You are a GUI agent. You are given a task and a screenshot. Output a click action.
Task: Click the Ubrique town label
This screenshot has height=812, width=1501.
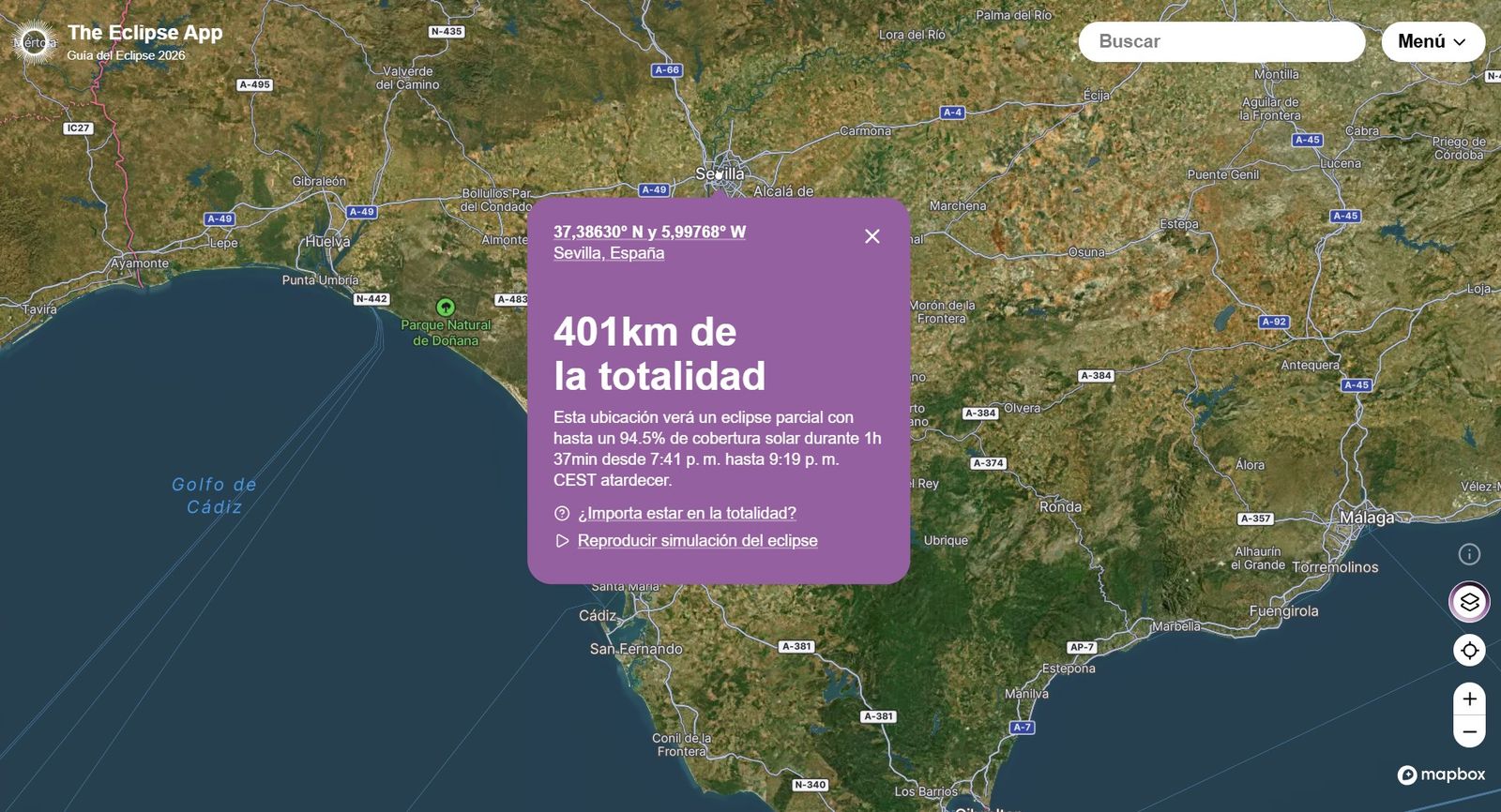[946, 540]
